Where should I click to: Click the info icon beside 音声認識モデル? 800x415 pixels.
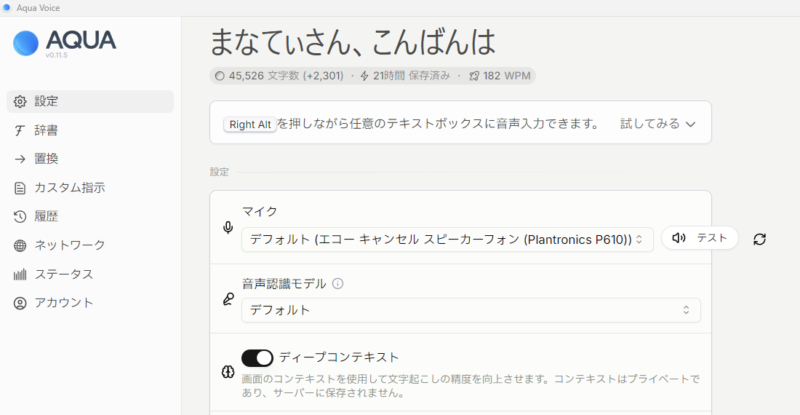(x=338, y=284)
